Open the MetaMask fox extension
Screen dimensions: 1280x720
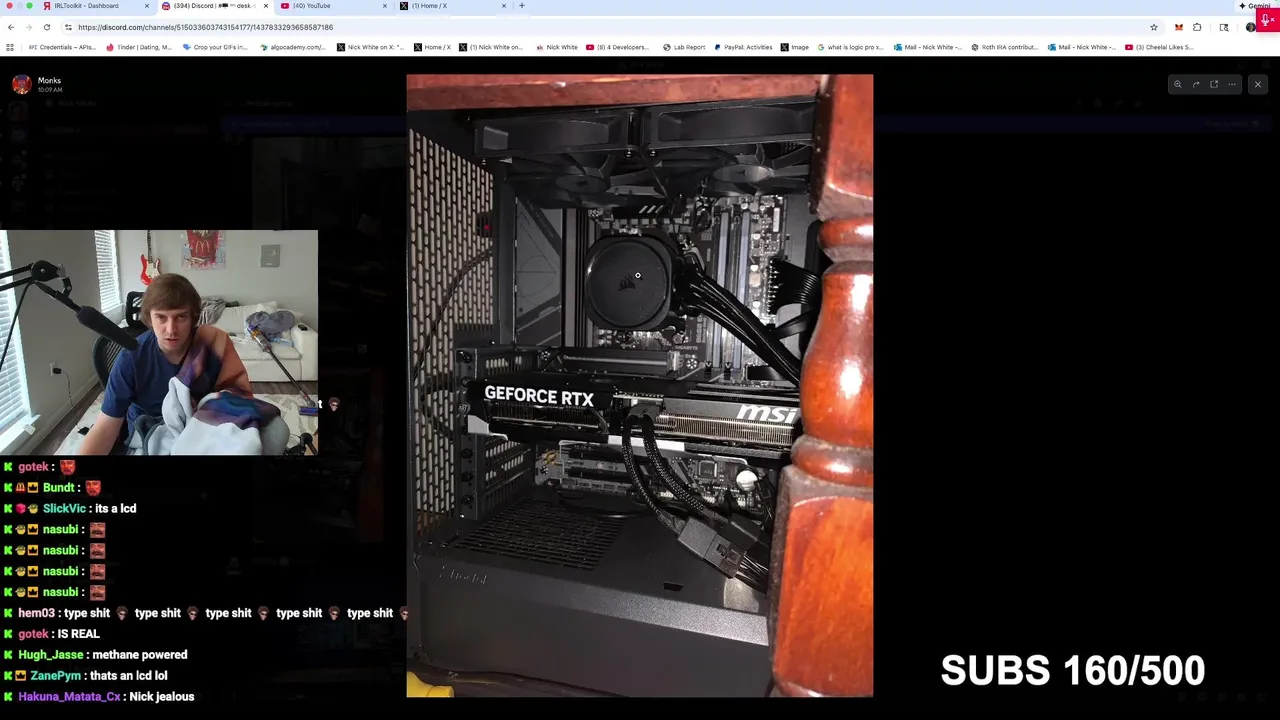click(x=1179, y=27)
